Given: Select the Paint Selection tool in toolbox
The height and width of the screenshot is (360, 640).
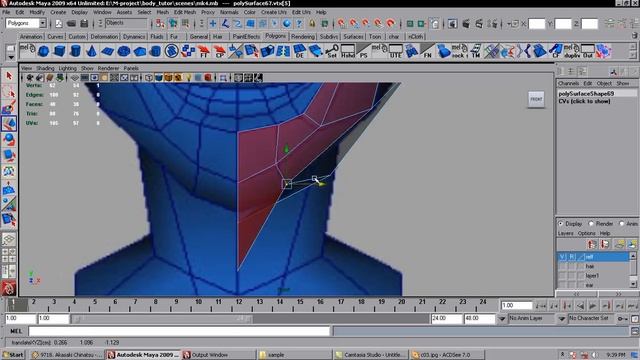Looking at the screenshot, I should [x=9, y=107].
